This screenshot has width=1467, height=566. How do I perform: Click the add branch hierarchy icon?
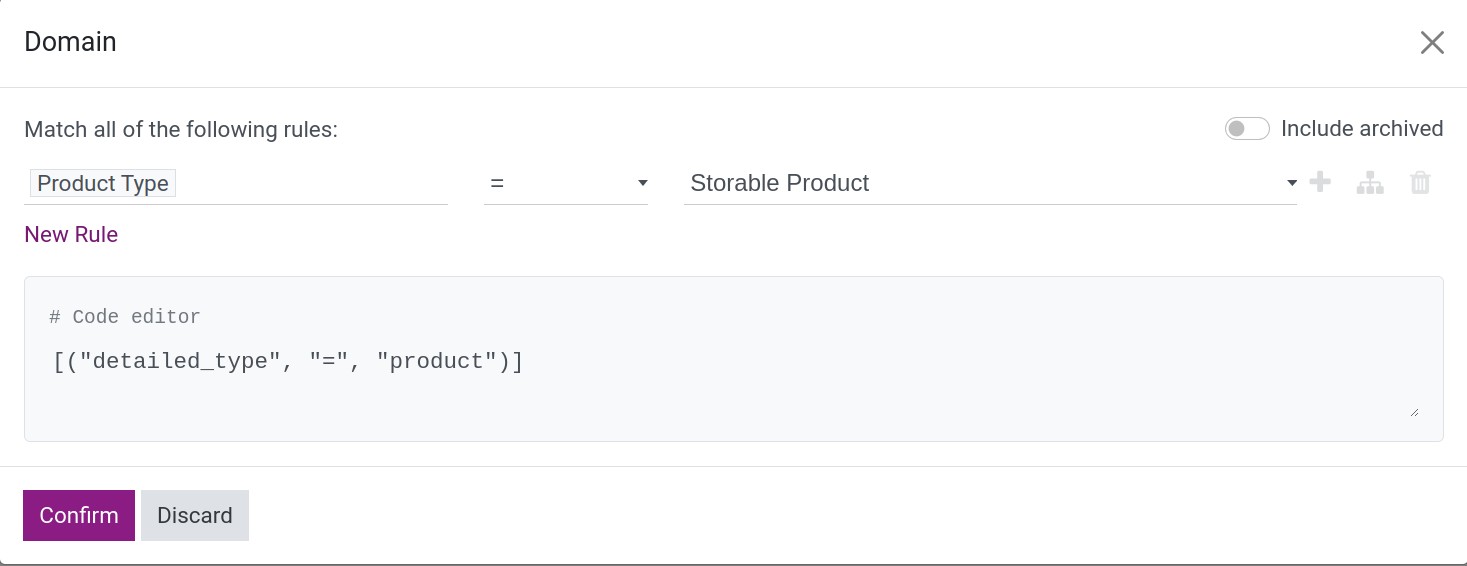[x=1370, y=183]
